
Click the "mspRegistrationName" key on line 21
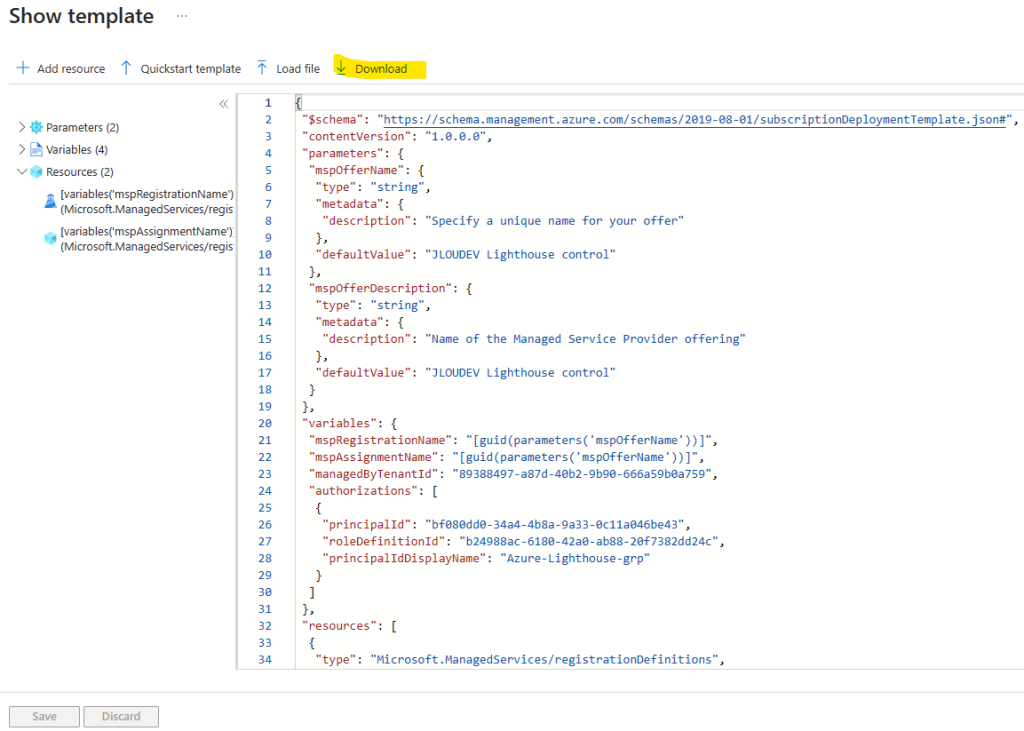coord(381,440)
